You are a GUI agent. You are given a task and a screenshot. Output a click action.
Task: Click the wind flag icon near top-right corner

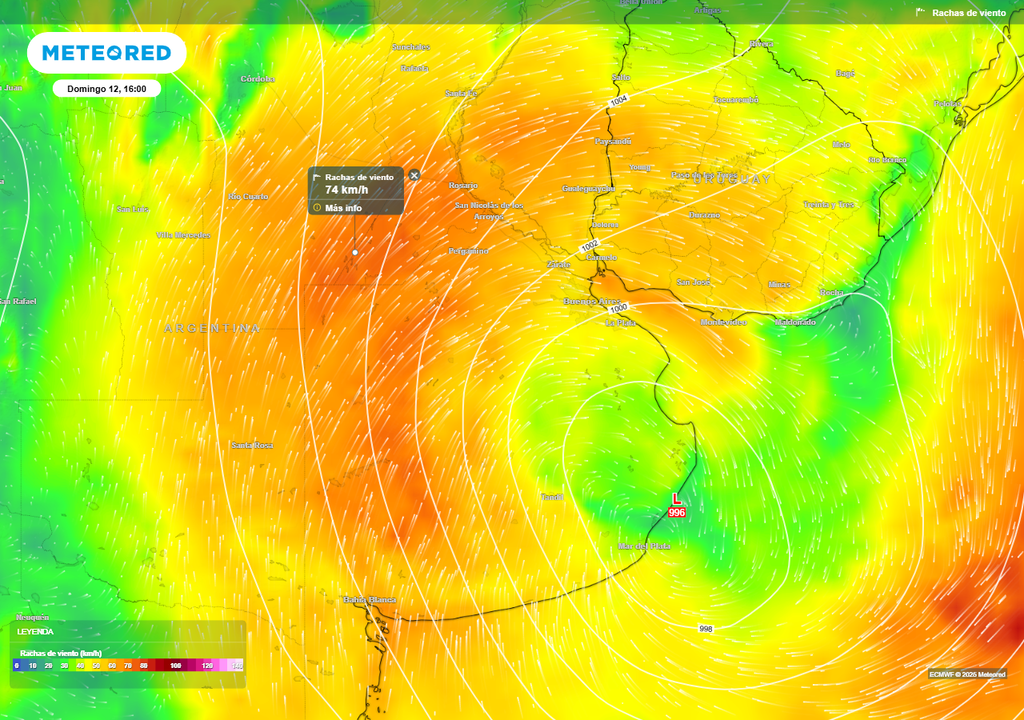pos(921,13)
